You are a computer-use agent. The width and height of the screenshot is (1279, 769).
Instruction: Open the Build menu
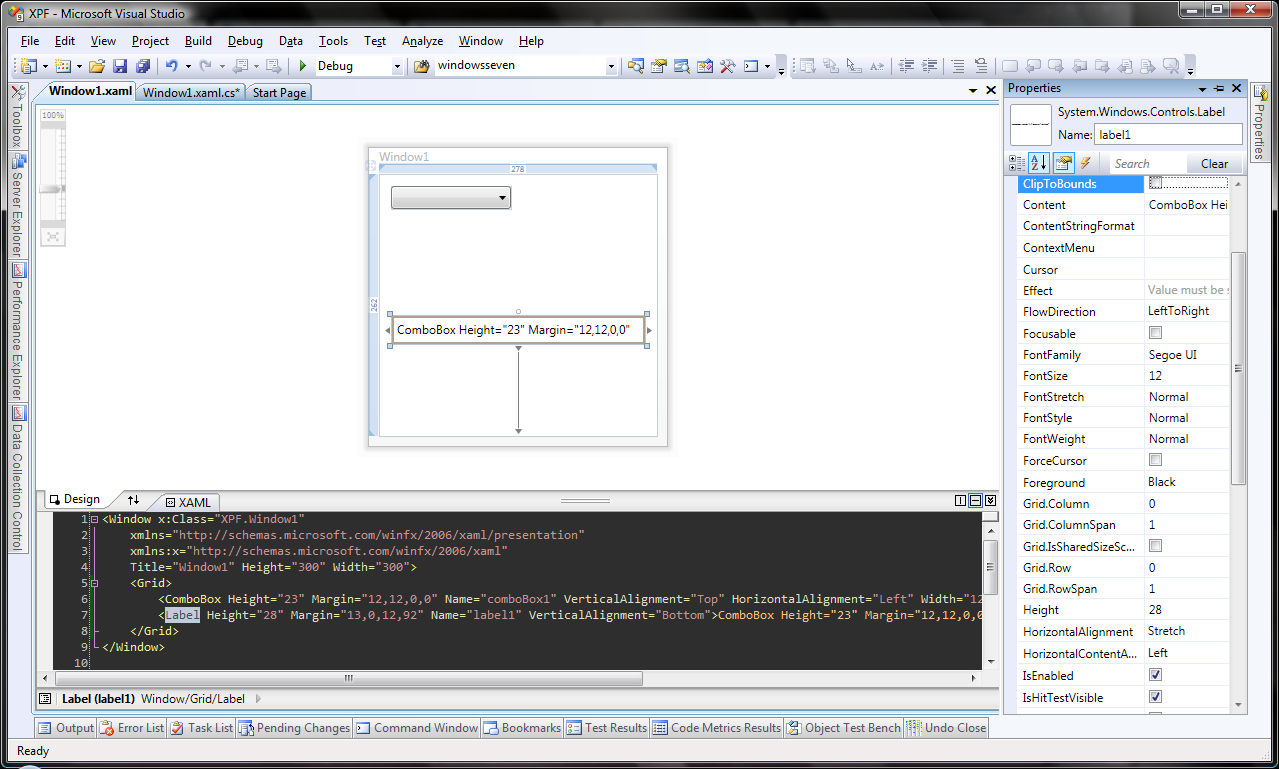point(198,41)
